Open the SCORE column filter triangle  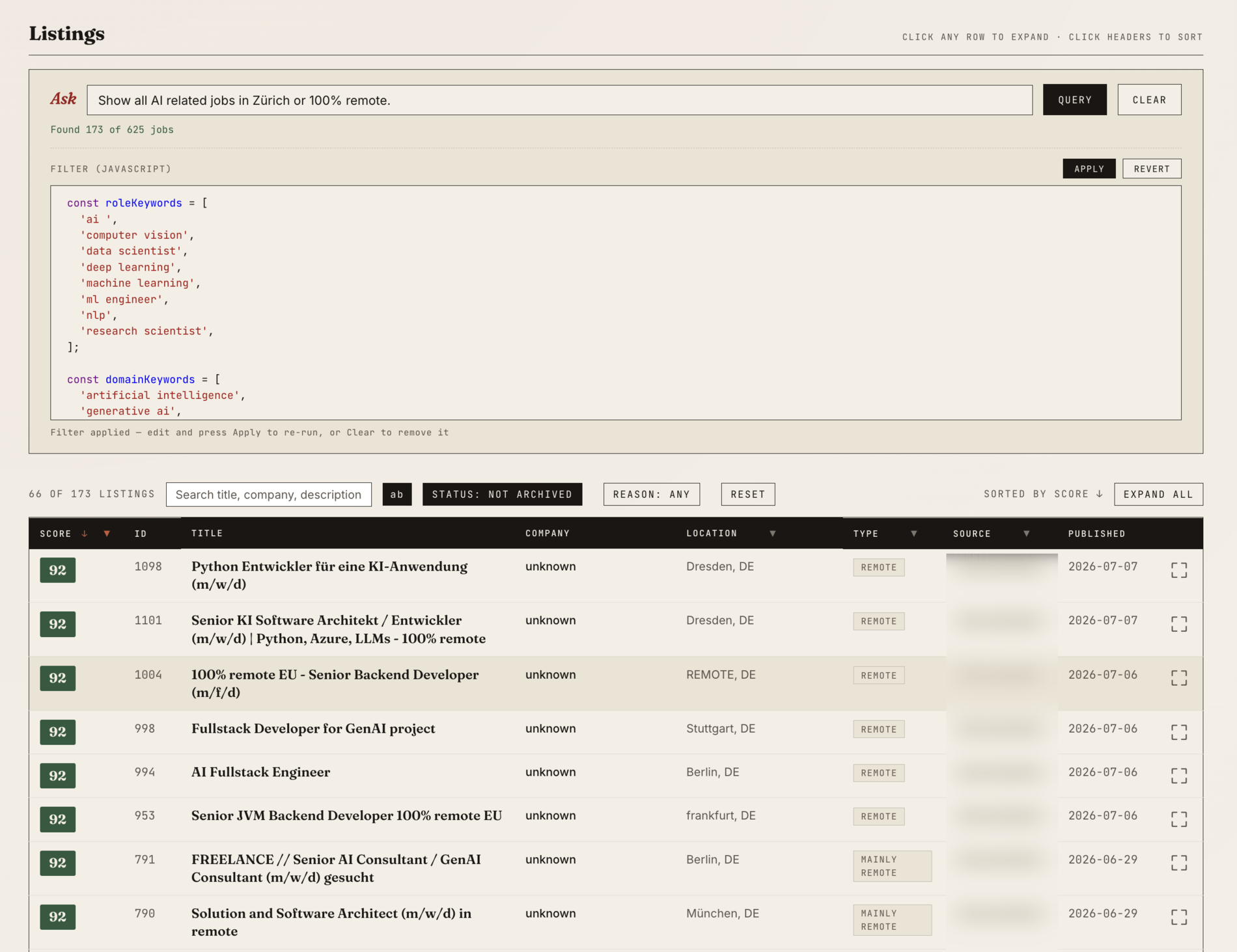(x=107, y=534)
